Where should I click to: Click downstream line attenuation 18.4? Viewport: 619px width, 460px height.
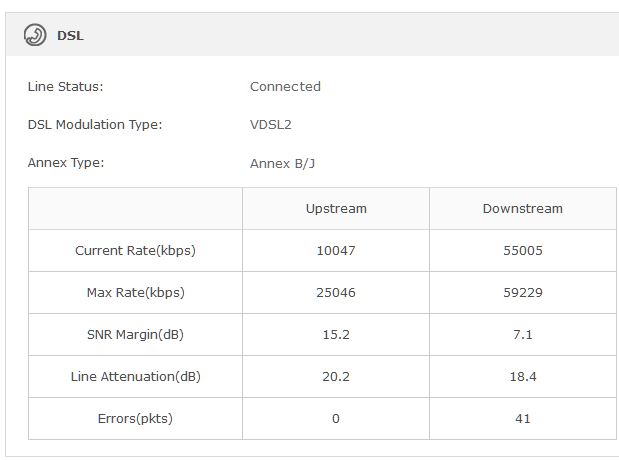[523, 377]
